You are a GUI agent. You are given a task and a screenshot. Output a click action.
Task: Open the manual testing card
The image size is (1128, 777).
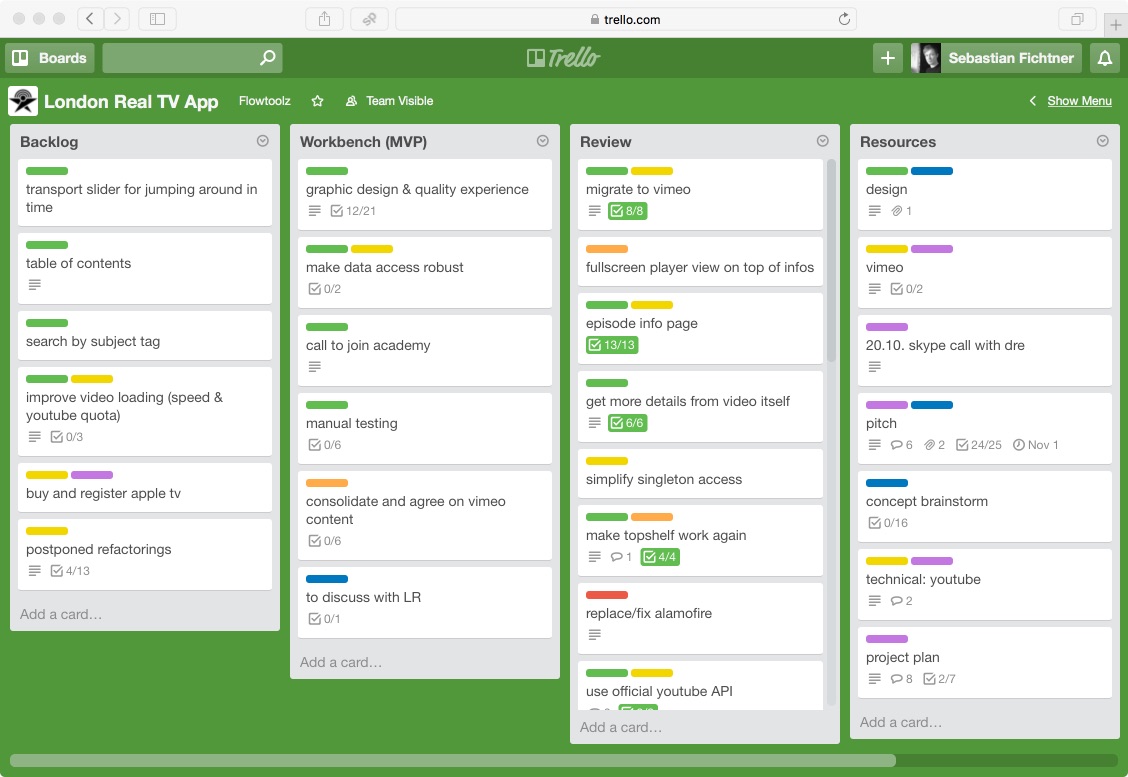click(424, 428)
